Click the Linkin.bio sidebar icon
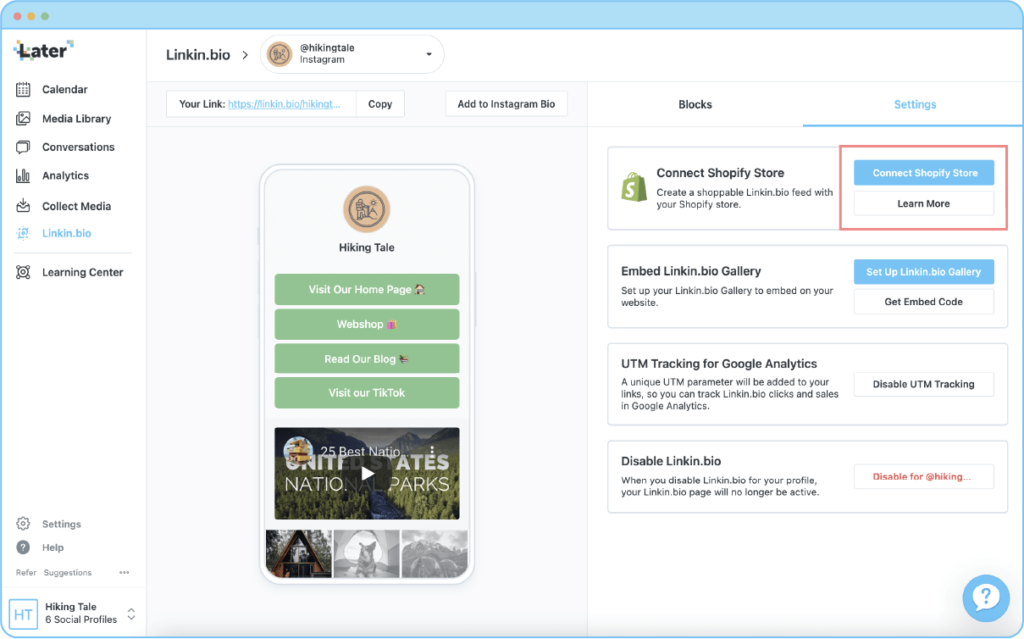 pyautogui.click(x=23, y=233)
